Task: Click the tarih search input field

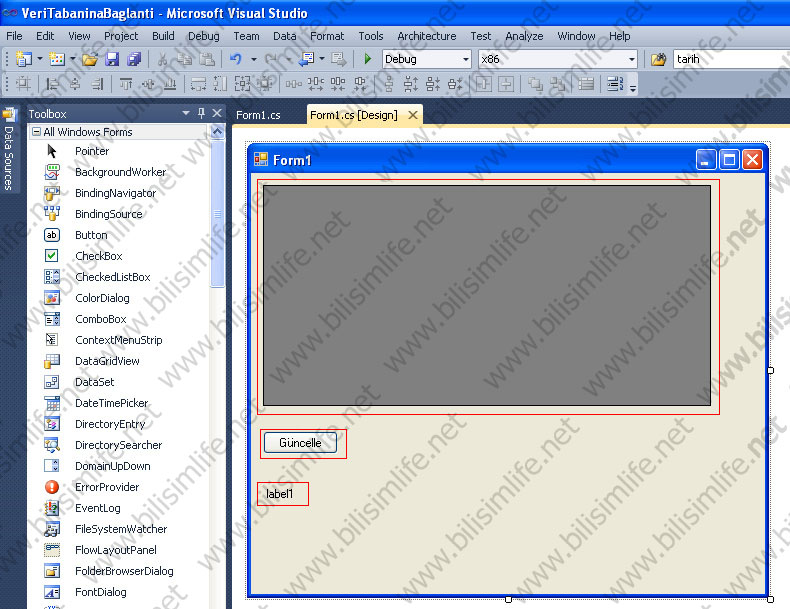Action: point(732,59)
